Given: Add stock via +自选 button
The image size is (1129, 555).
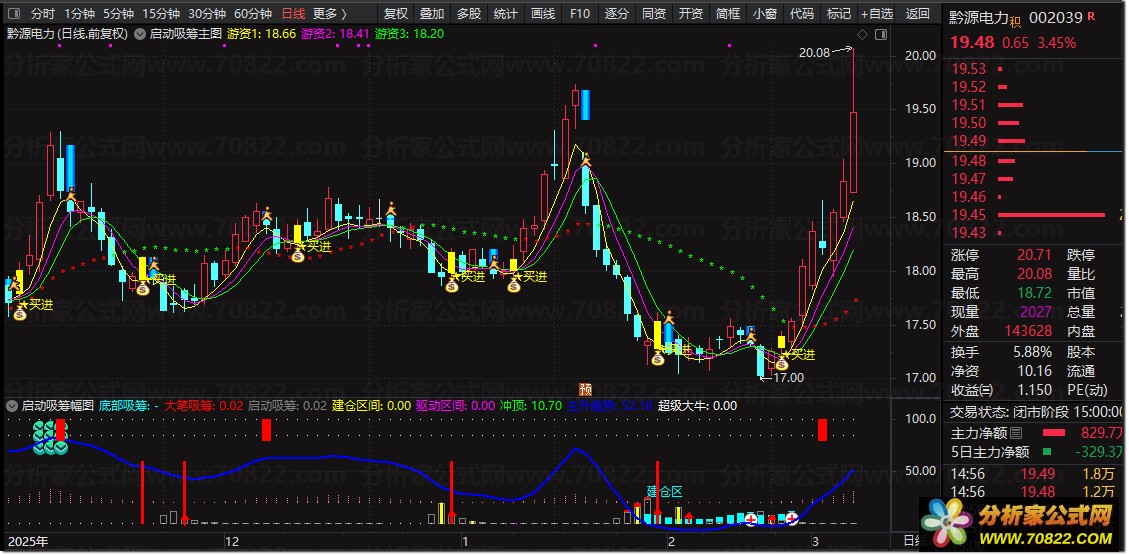Looking at the screenshot, I should (877, 14).
